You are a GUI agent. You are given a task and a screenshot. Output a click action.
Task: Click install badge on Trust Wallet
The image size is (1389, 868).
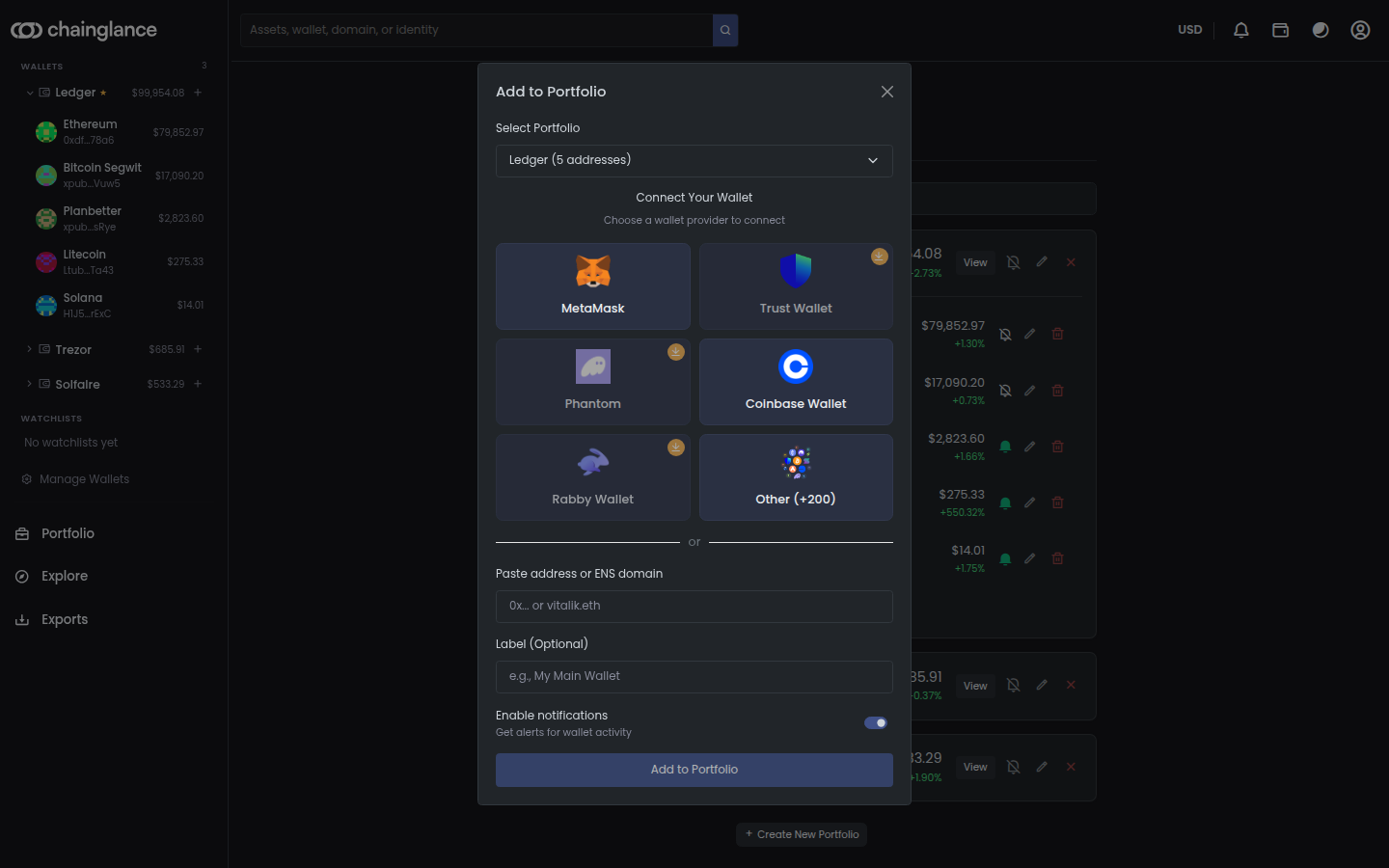point(879,257)
